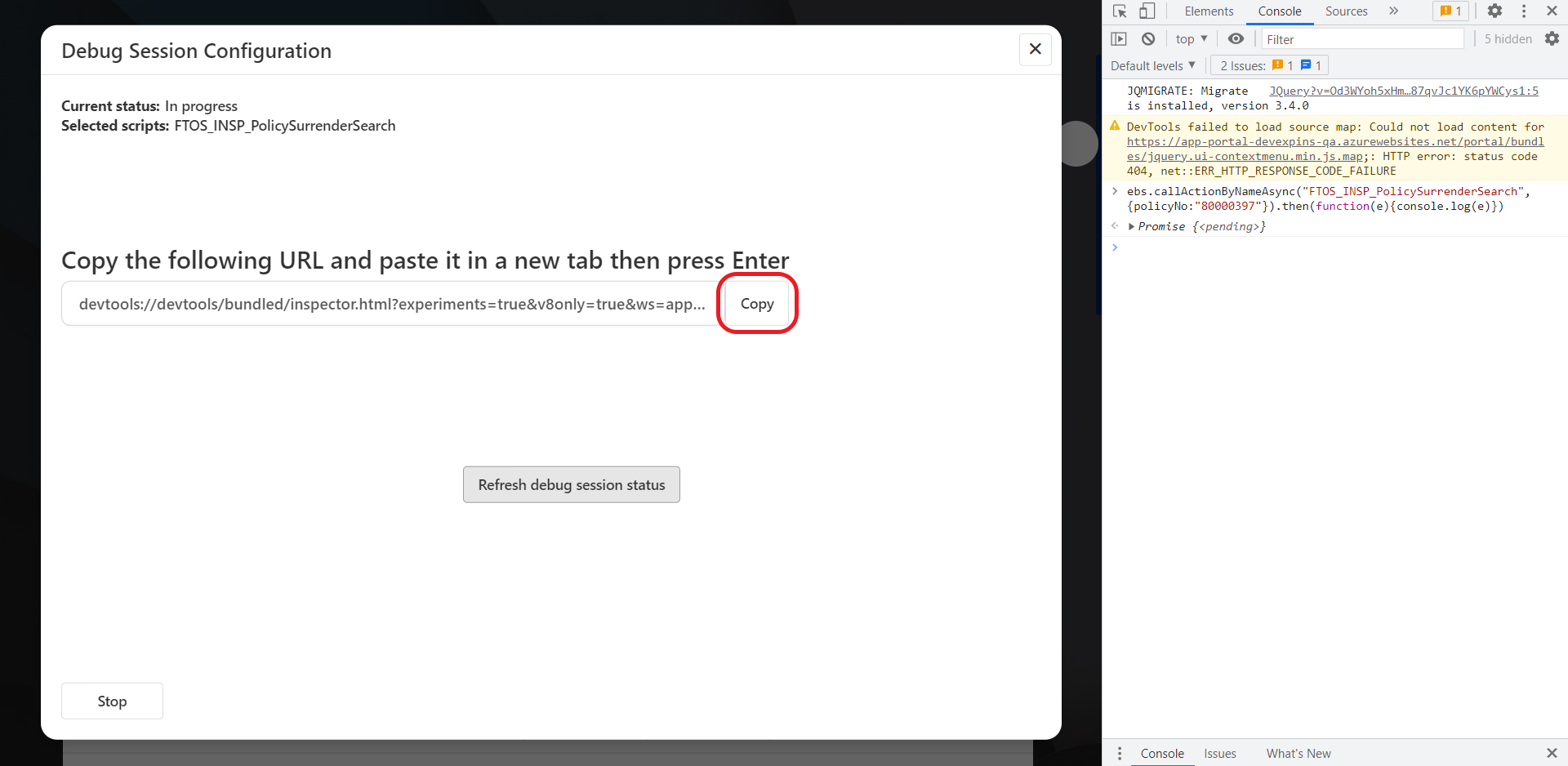The width and height of the screenshot is (1568, 766).
Task: Expand the Default levels dropdown
Action: pos(1152,65)
